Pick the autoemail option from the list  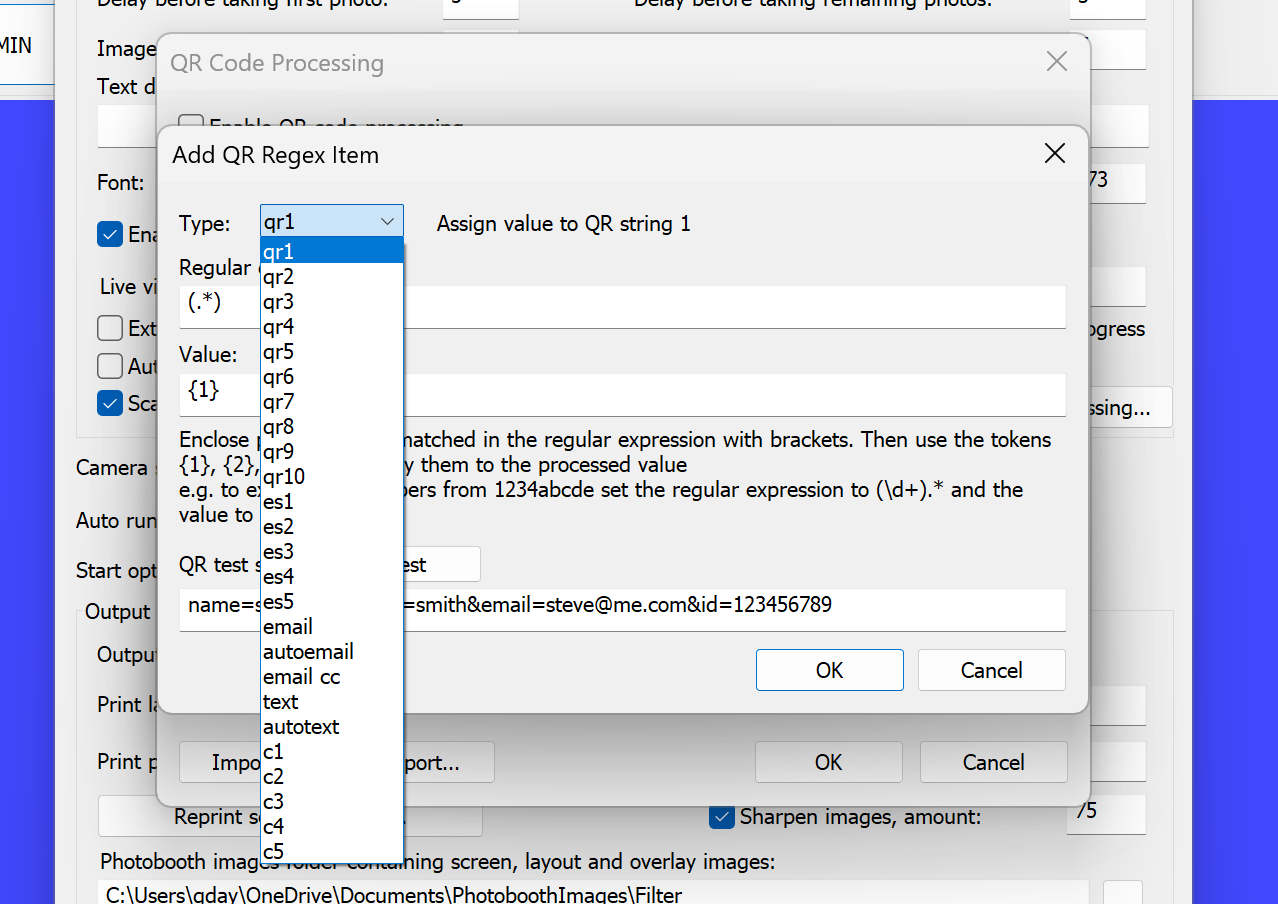(x=308, y=652)
